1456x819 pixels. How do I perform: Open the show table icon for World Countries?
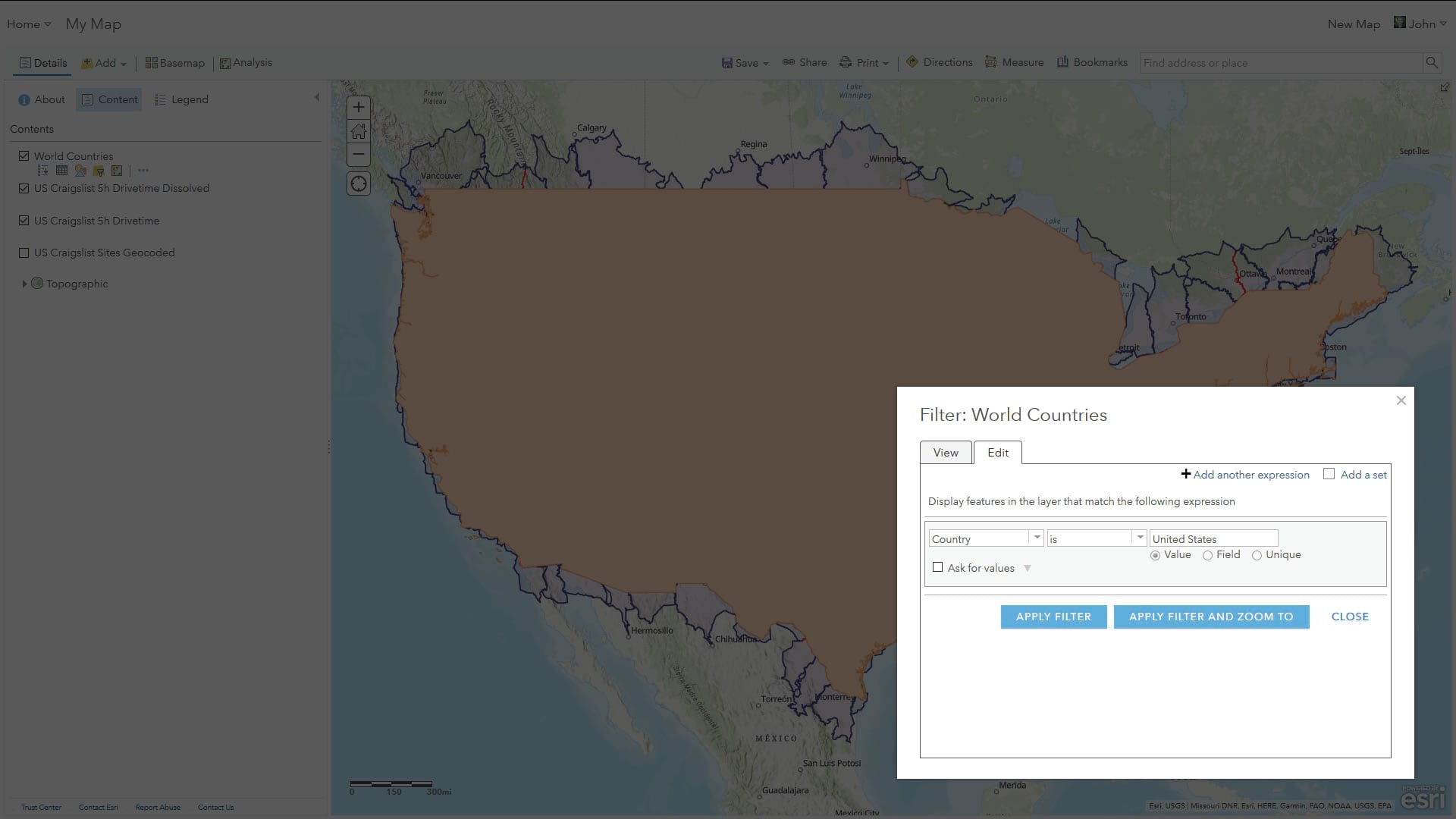[x=61, y=171]
